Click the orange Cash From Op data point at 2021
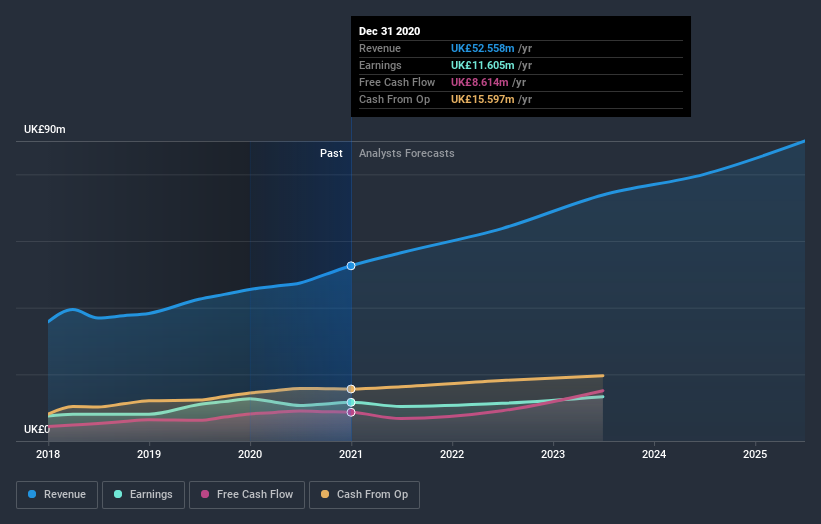Image resolution: width=821 pixels, height=524 pixels. [x=351, y=389]
